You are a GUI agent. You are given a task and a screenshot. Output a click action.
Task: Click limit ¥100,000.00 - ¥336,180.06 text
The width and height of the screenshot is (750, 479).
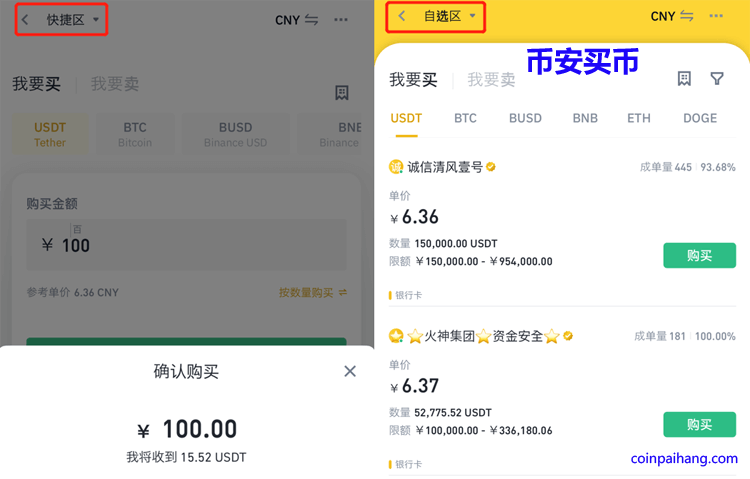(484, 431)
